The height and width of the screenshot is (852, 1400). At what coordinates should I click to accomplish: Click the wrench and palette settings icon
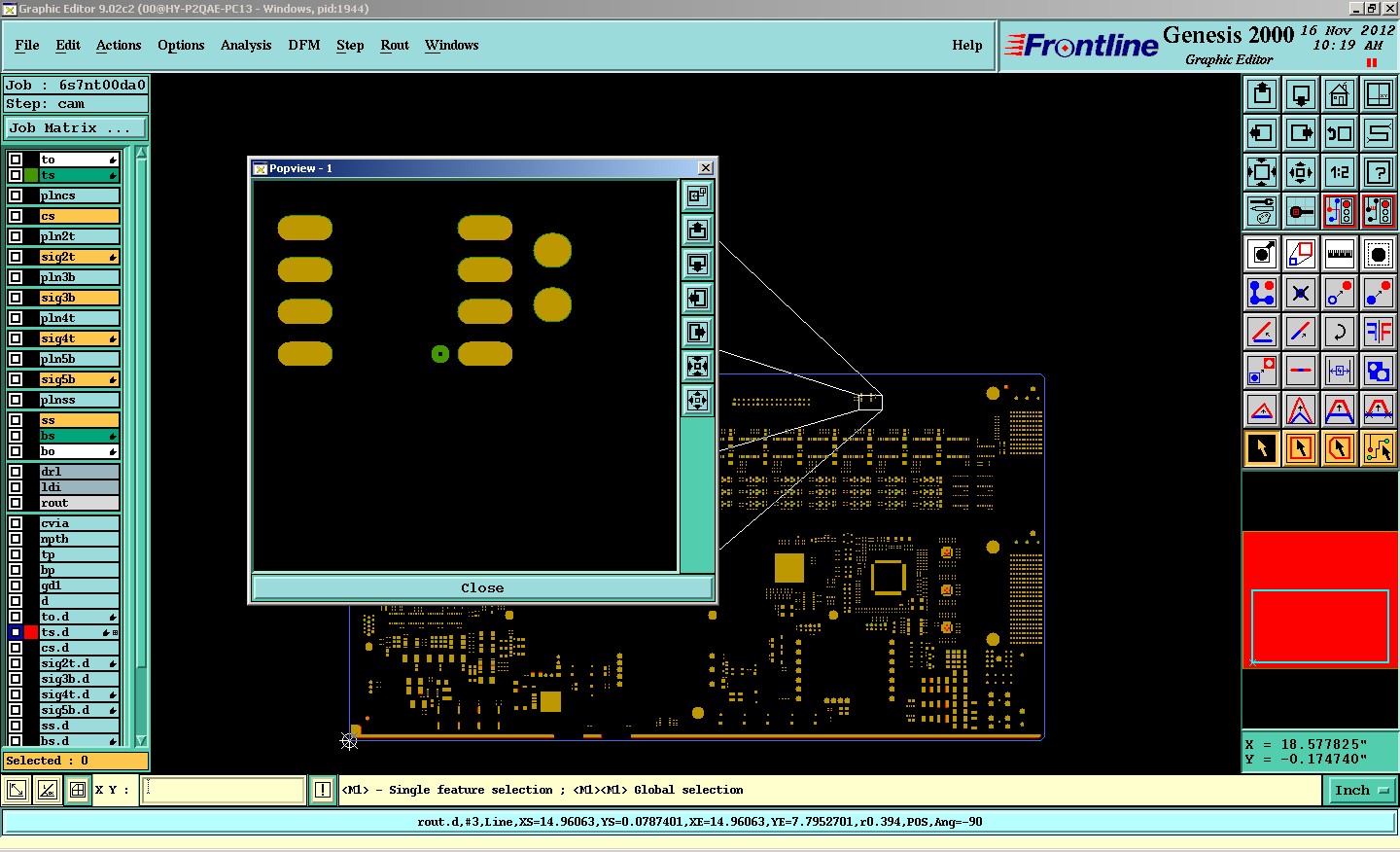click(1262, 211)
